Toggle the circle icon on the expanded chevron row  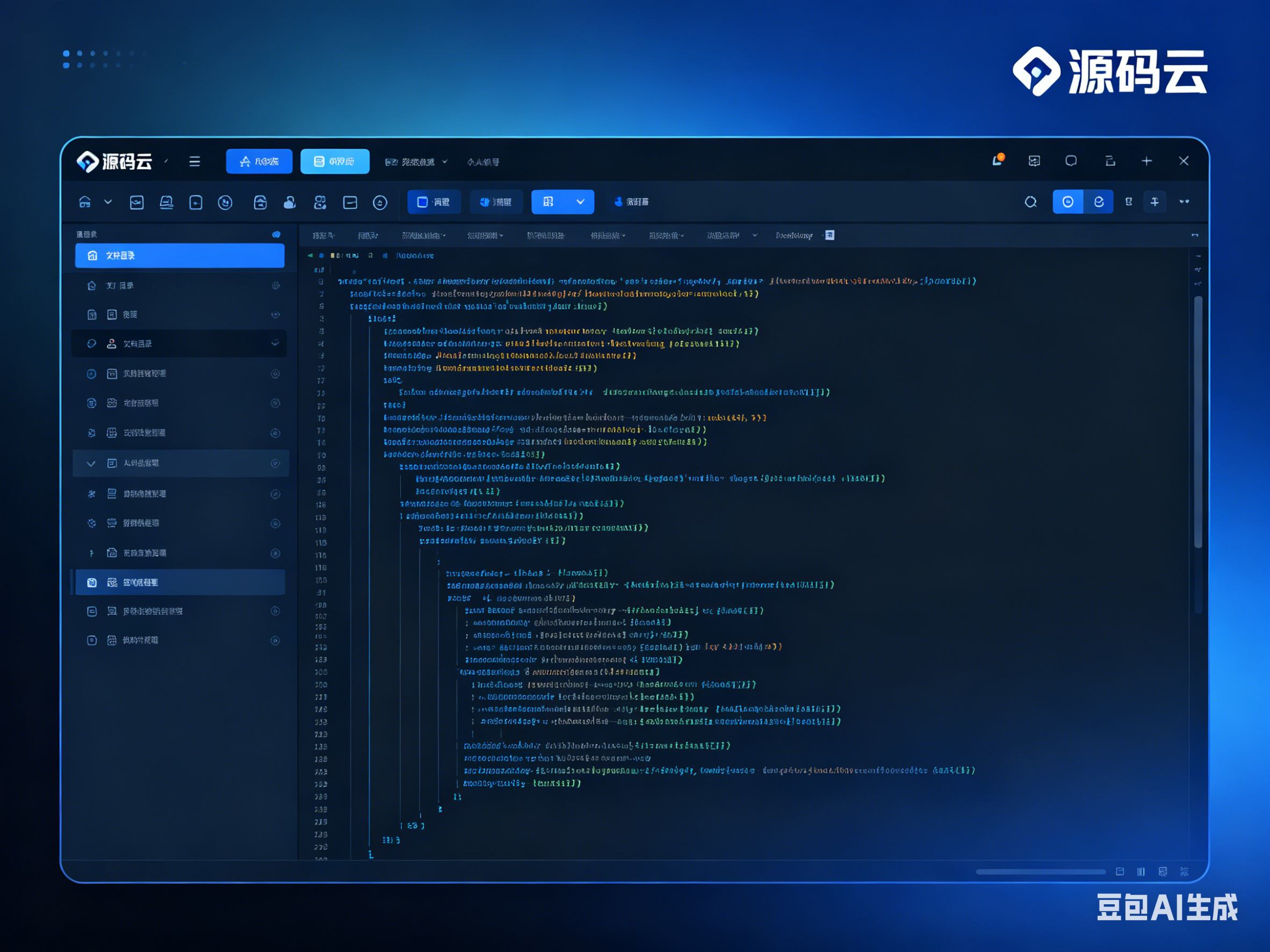pyautogui.click(x=276, y=463)
